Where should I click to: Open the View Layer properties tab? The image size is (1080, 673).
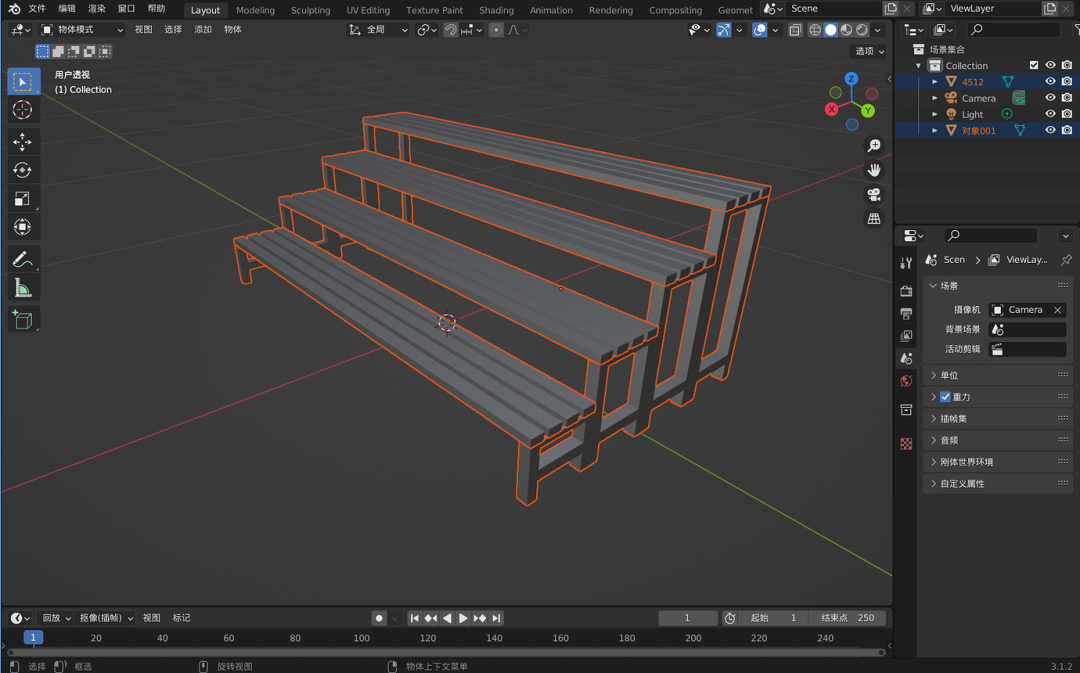tap(906, 335)
